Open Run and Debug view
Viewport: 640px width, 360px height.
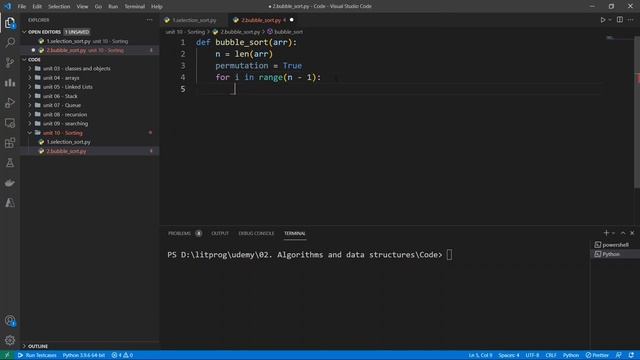[x=10, y=103]
